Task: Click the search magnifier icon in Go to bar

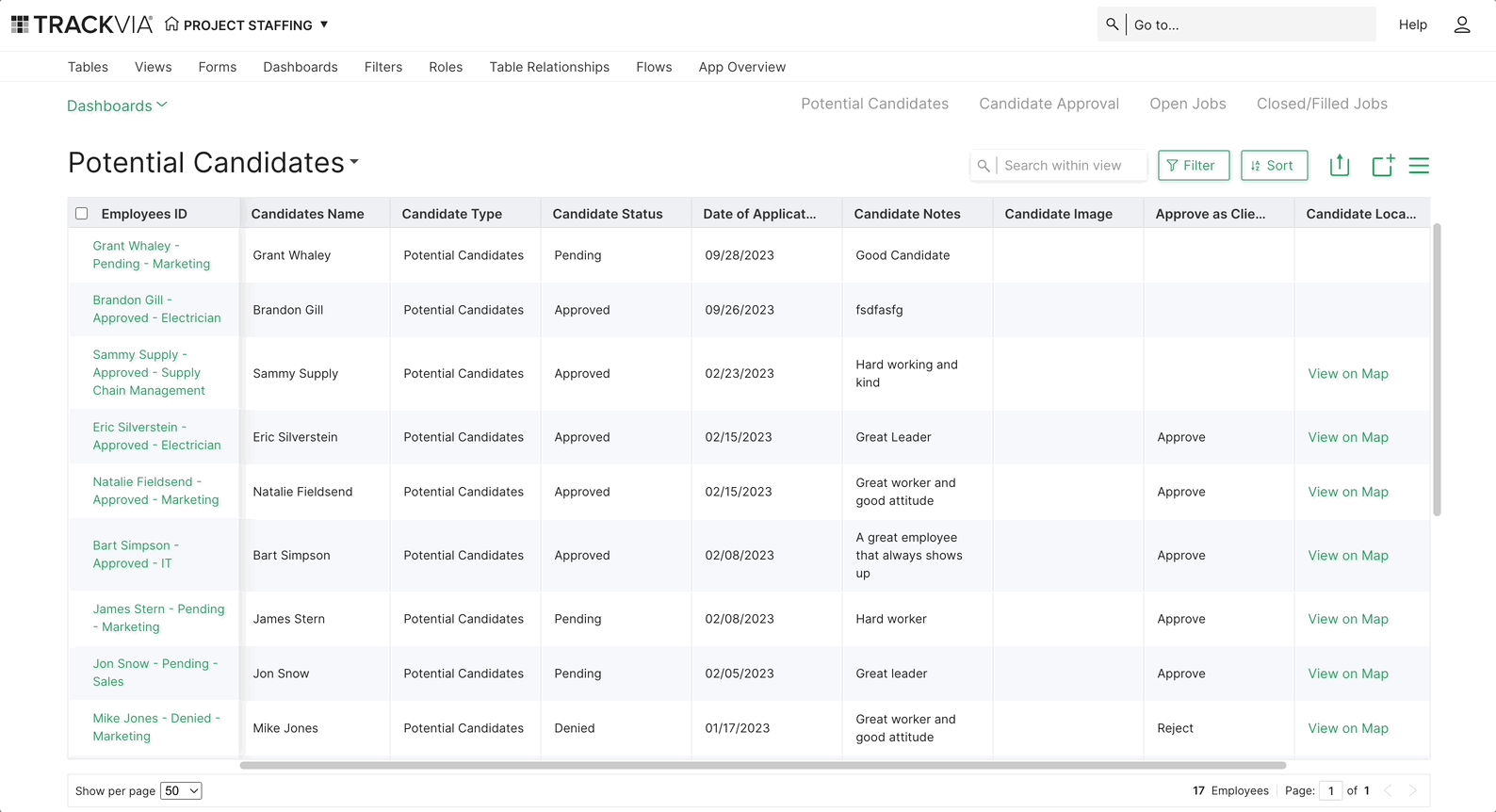Action: click(1113, 24)
